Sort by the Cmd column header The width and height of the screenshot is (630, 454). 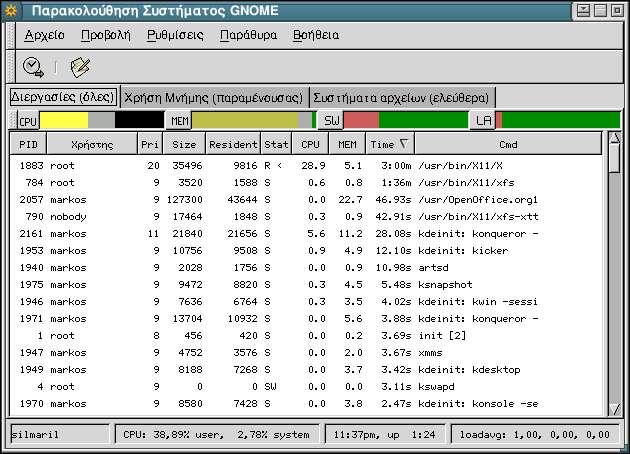(508, 144)
